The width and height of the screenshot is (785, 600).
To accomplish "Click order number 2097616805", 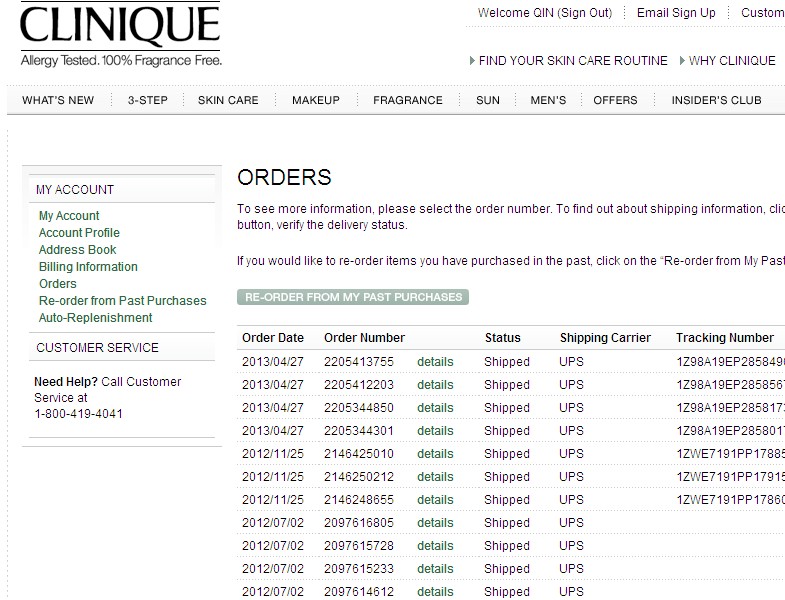I will [x=359, y=523].
